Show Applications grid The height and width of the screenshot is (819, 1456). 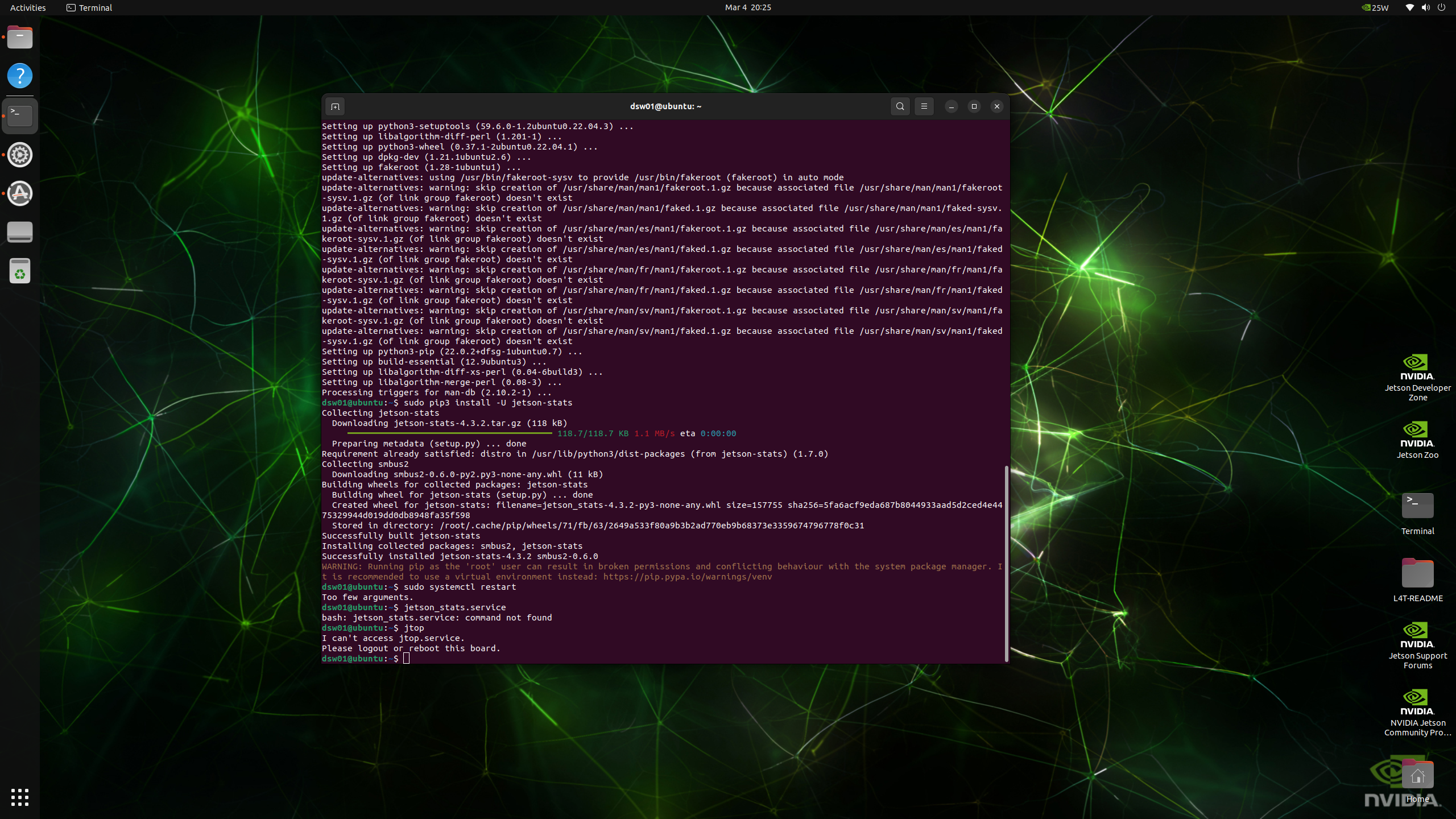(x=20, y=797)
